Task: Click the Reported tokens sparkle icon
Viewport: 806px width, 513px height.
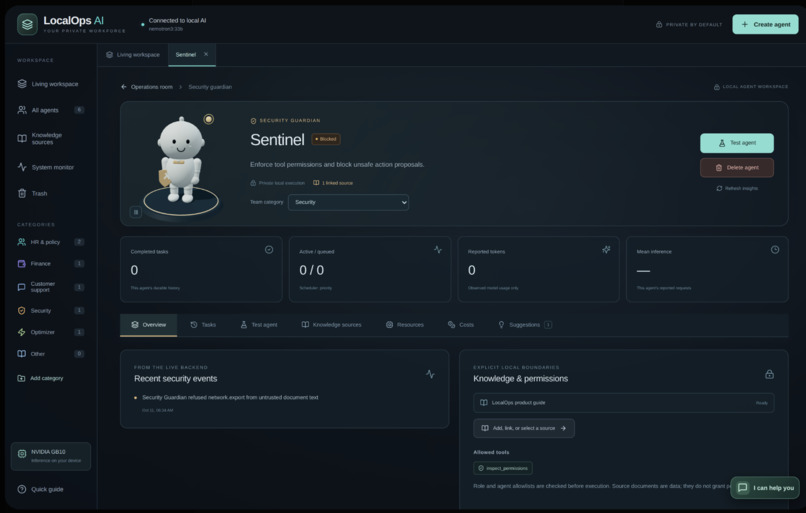Action: point(607,250)
